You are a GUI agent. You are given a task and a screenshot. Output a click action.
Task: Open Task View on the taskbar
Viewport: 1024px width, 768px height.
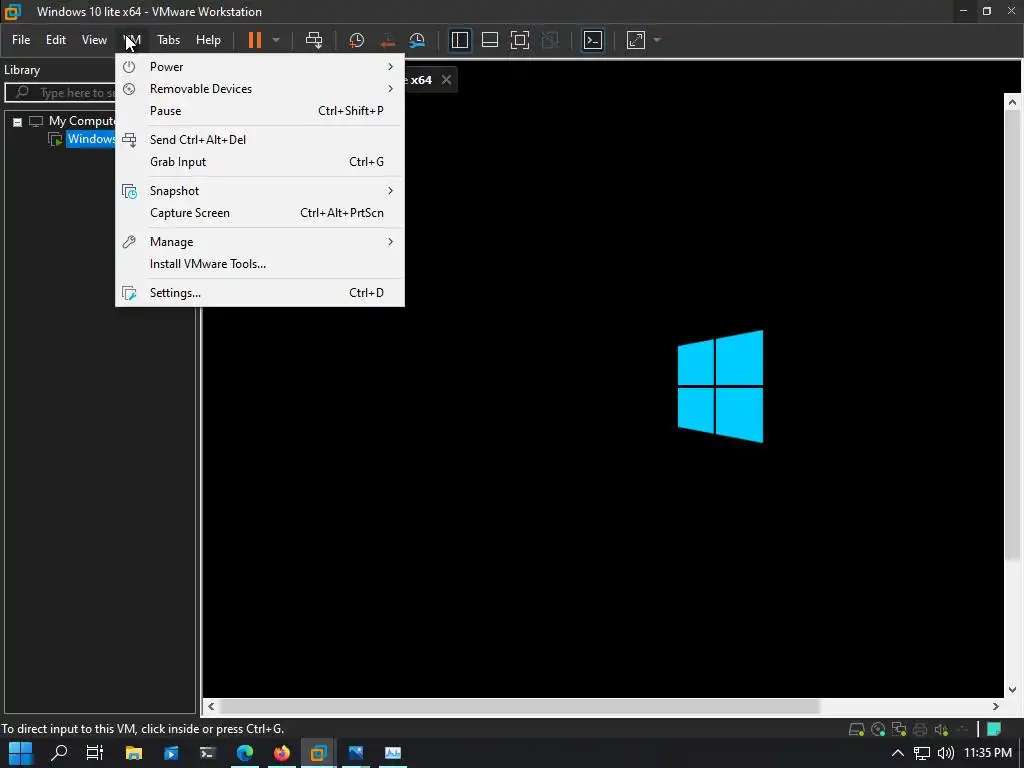click(95, 753)
